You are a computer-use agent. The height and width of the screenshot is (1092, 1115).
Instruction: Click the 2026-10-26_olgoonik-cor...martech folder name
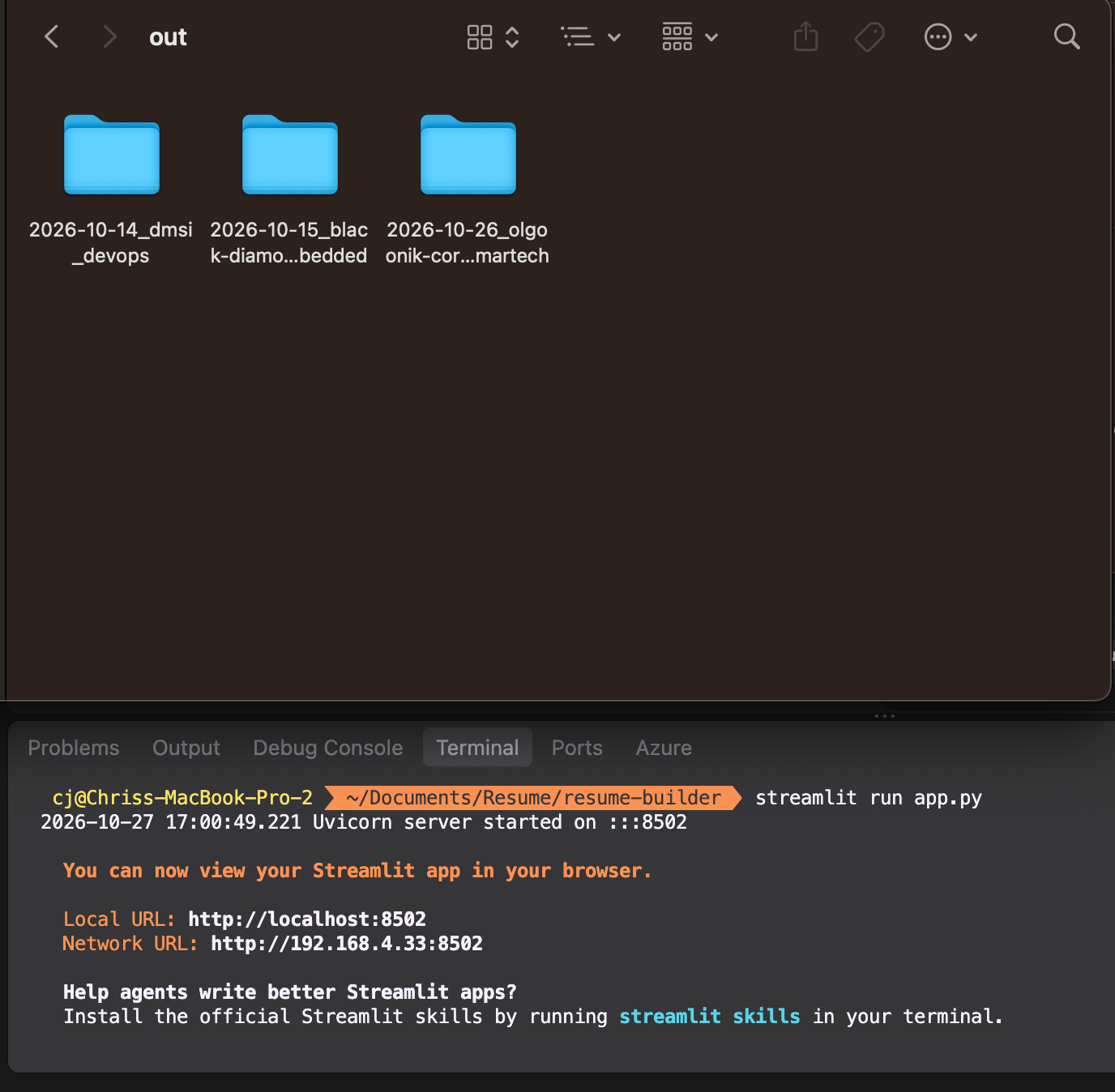pyautogui.click(x=468, y=242)
